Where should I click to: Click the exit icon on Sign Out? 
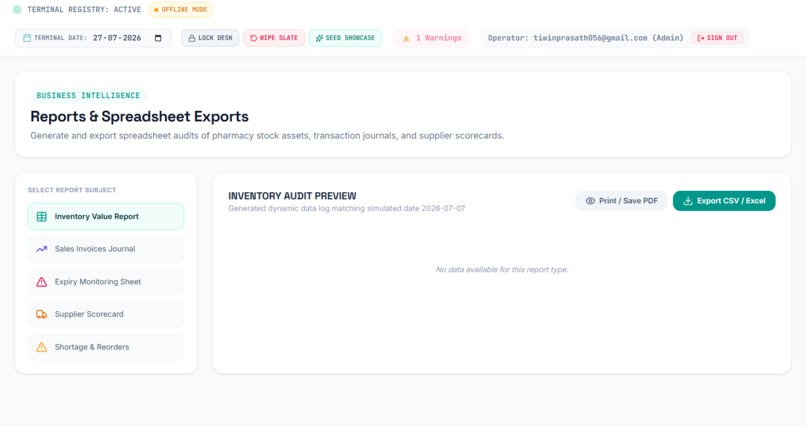tap(701, 38)
